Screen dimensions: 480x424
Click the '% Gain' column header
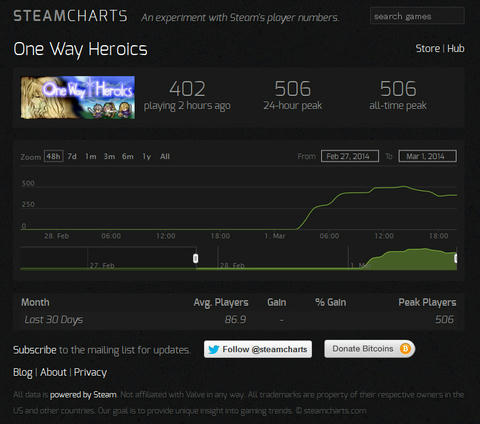[x=331, y=302]
